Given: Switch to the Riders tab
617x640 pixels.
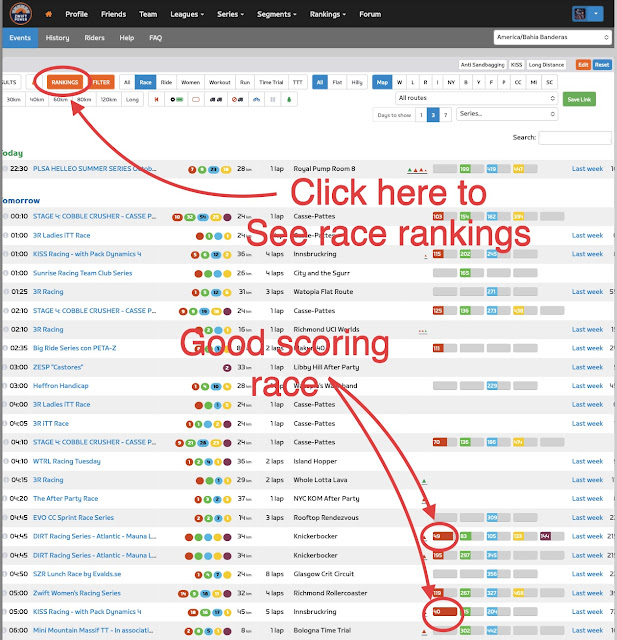Looking at the screenshot, I should coord(94,38).
